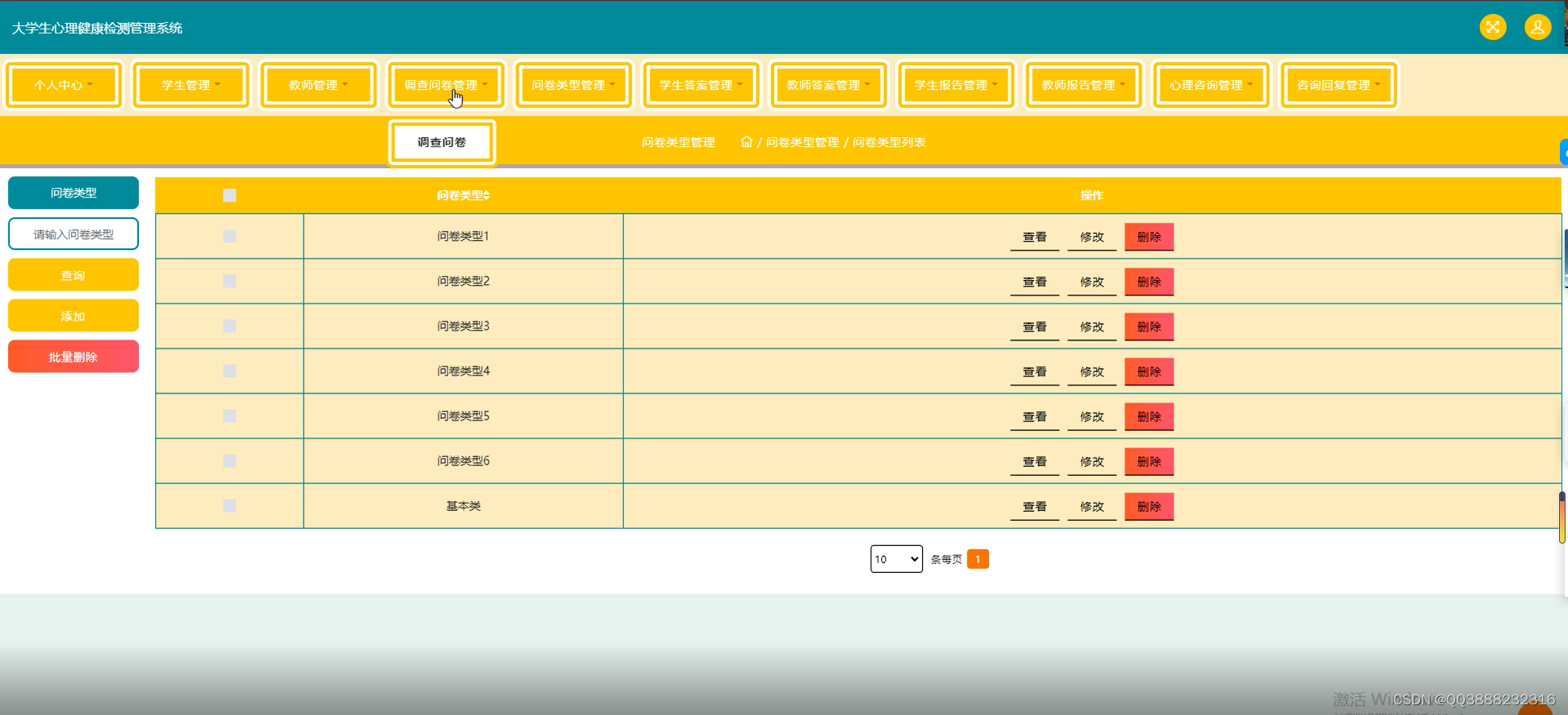Click 删除 for 问卷类型1
Viewport: 1568px width, 715px height.
click(1149, 237)
